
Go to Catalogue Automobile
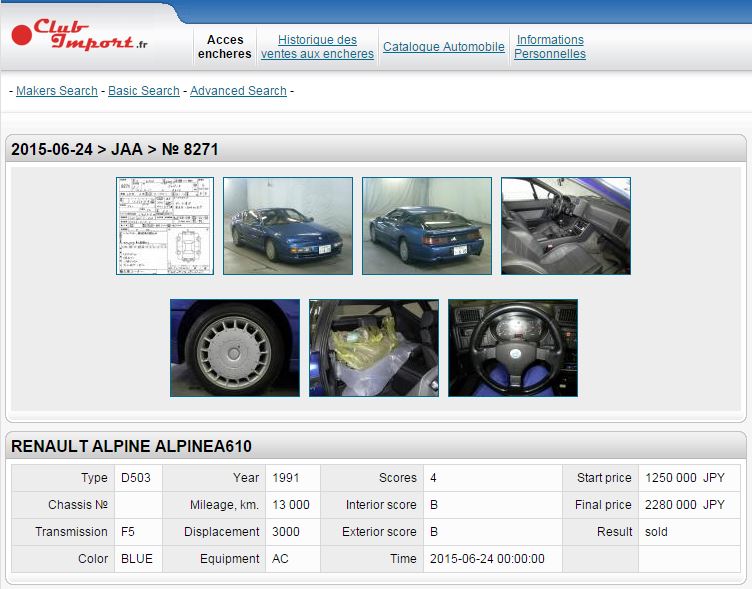(x=444, y=47)
